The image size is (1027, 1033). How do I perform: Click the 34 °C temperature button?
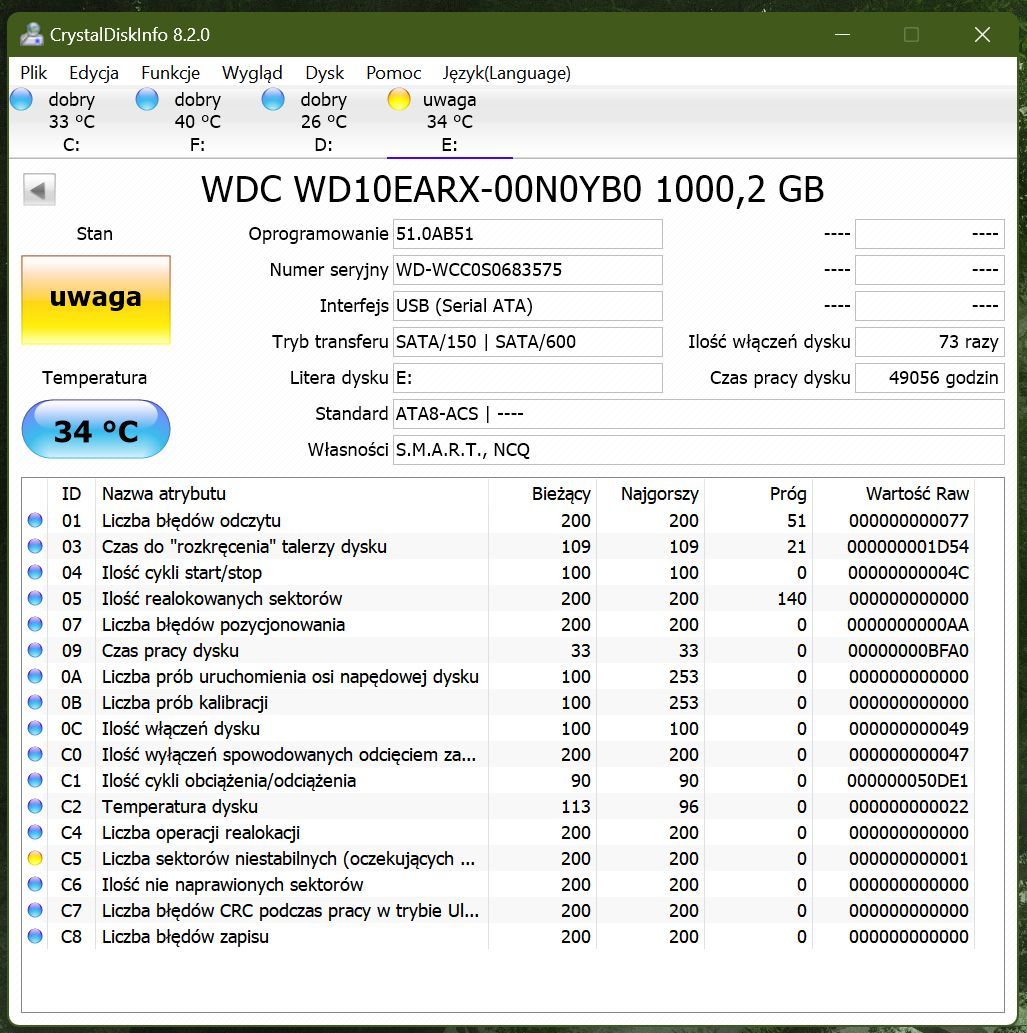96,430
